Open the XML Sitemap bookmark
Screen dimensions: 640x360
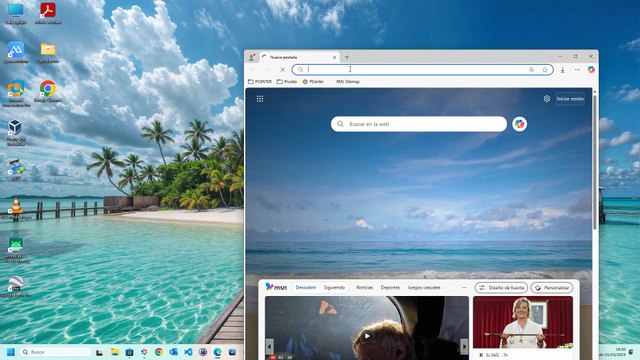[347, 82]
